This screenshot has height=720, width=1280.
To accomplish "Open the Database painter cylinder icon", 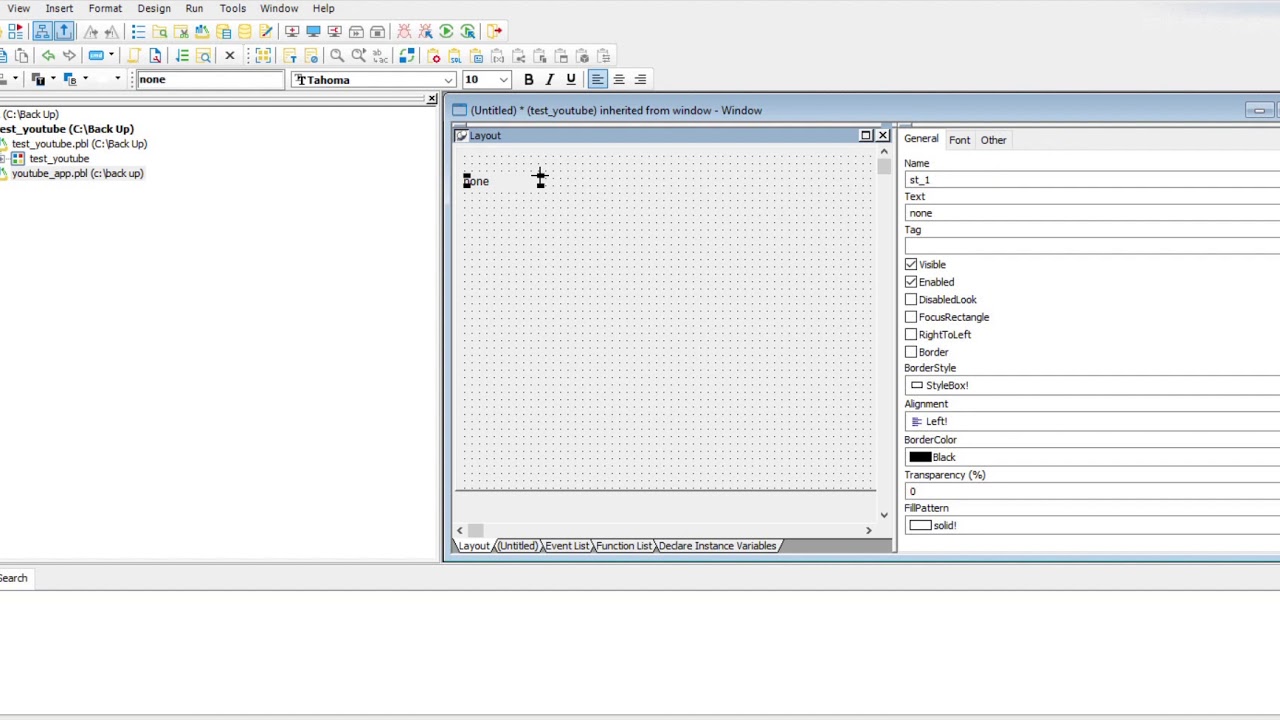I will [x=244, y=32].
